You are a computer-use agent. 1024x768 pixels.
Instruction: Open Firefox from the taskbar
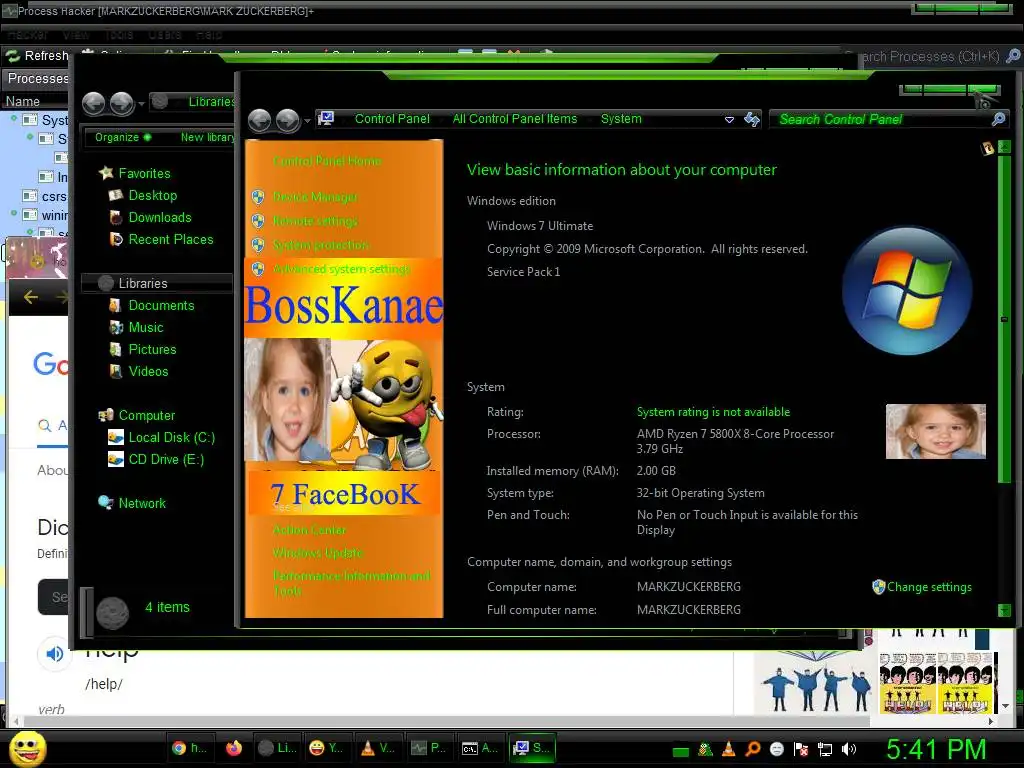pos(233,748)
